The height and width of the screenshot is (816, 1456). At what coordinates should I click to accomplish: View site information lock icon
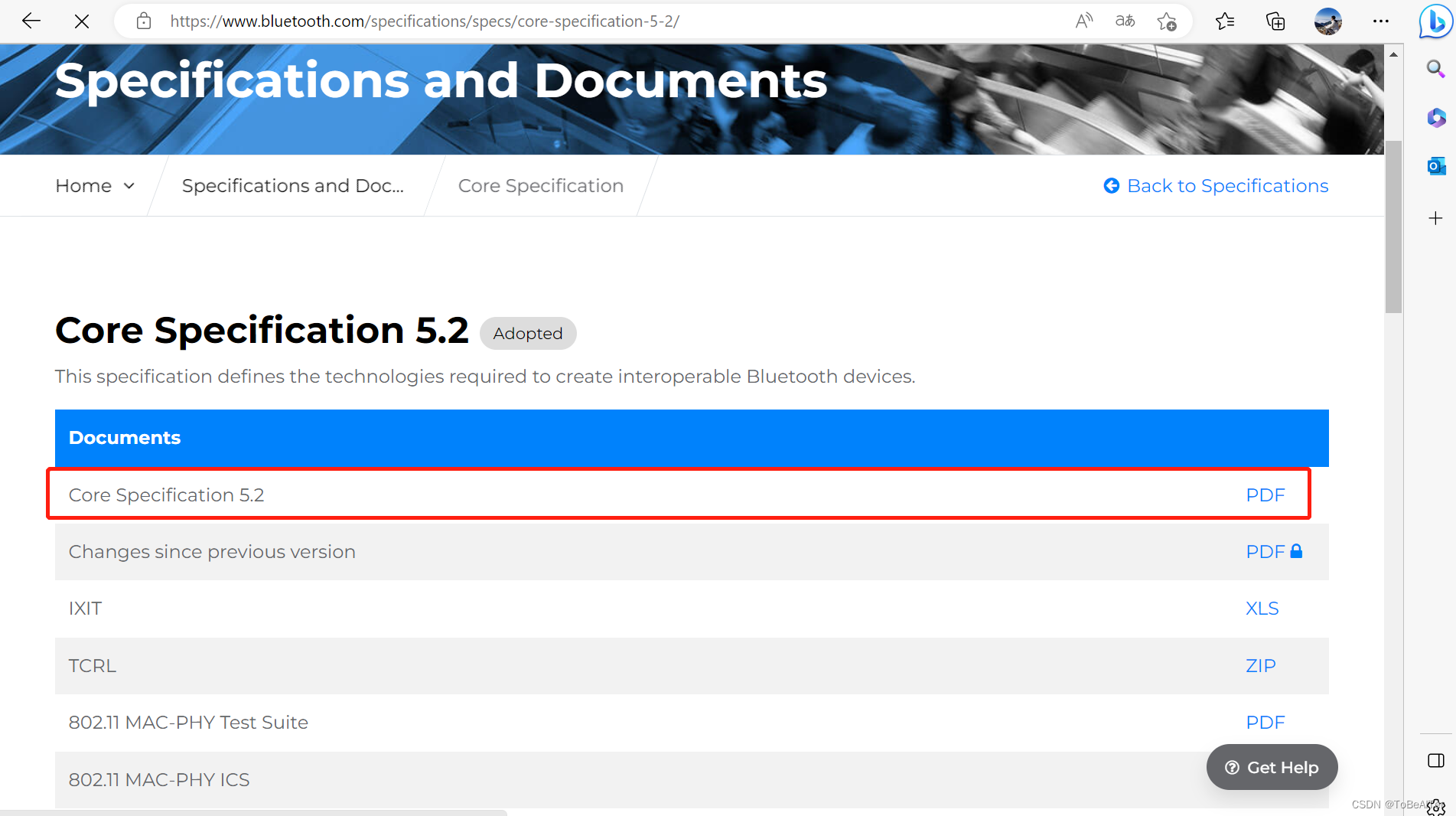(x=144, y=21)
